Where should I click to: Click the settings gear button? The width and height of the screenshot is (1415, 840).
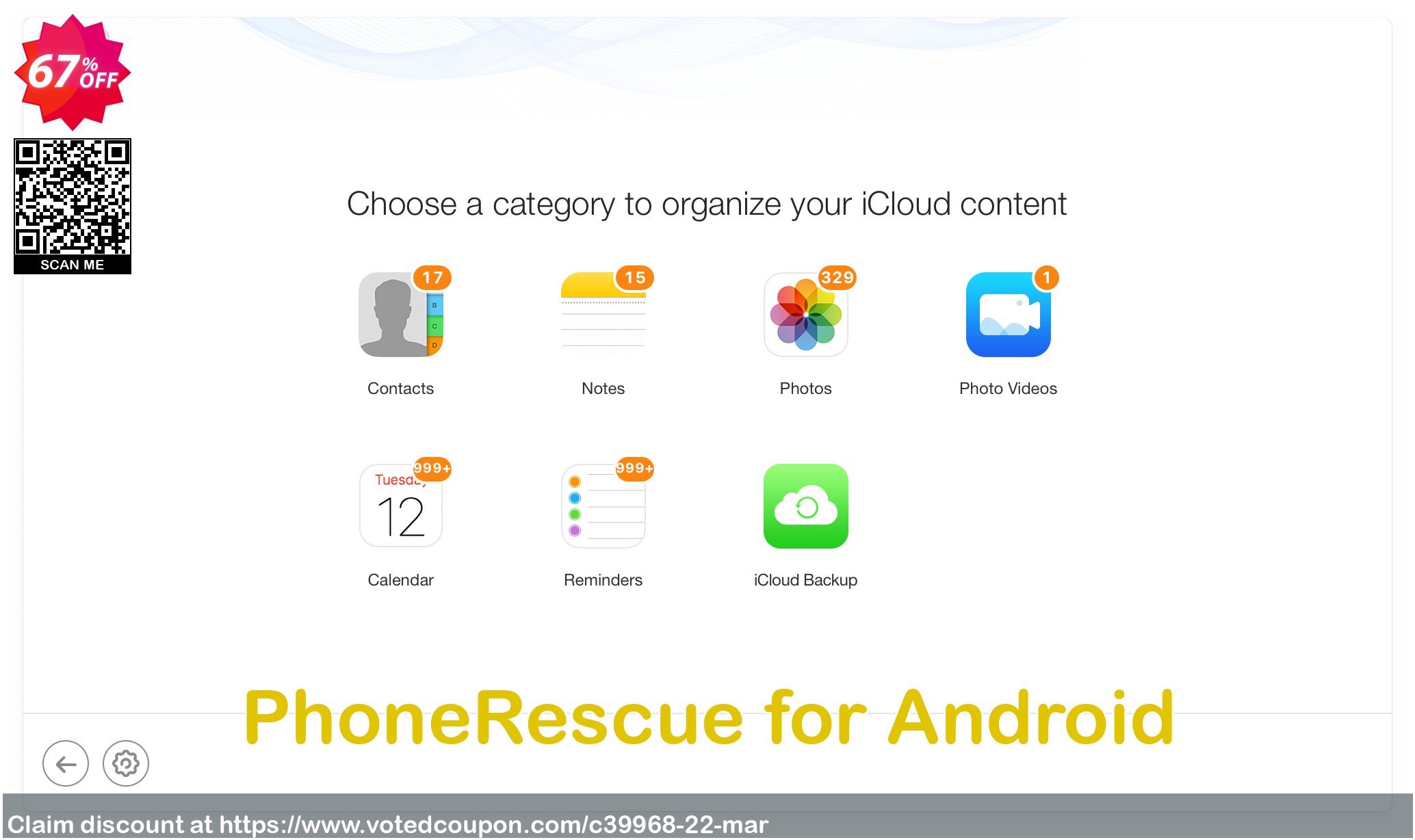tap(125, 763)
